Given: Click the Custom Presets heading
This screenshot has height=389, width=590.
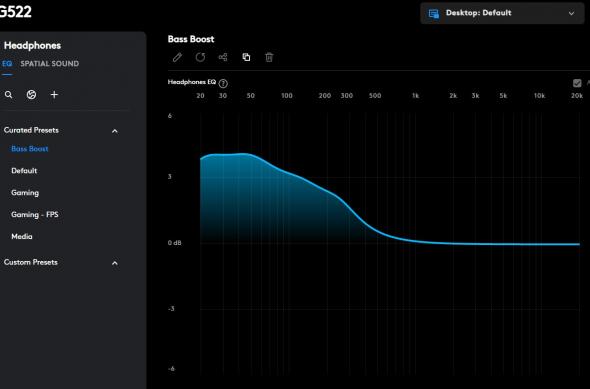Looking at the screenshot, I should 31,262.
